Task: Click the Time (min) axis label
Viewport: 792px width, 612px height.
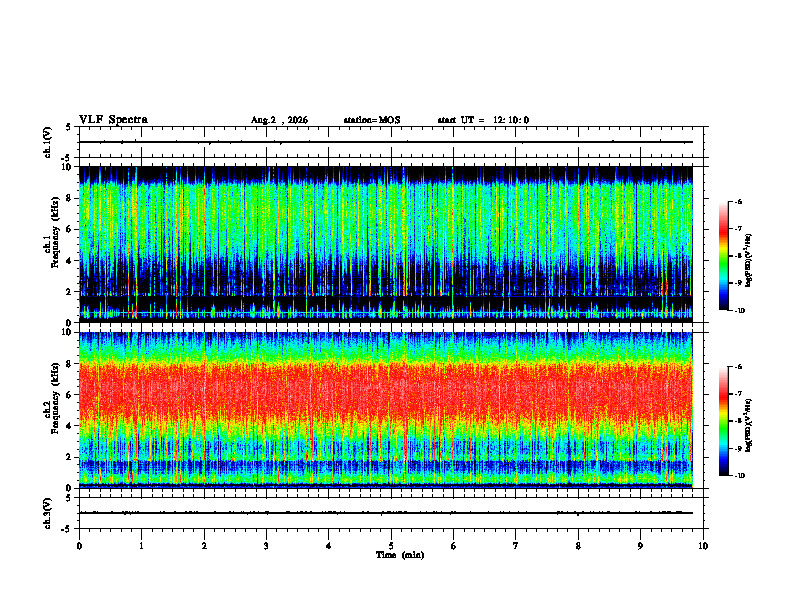Action: 400,555
